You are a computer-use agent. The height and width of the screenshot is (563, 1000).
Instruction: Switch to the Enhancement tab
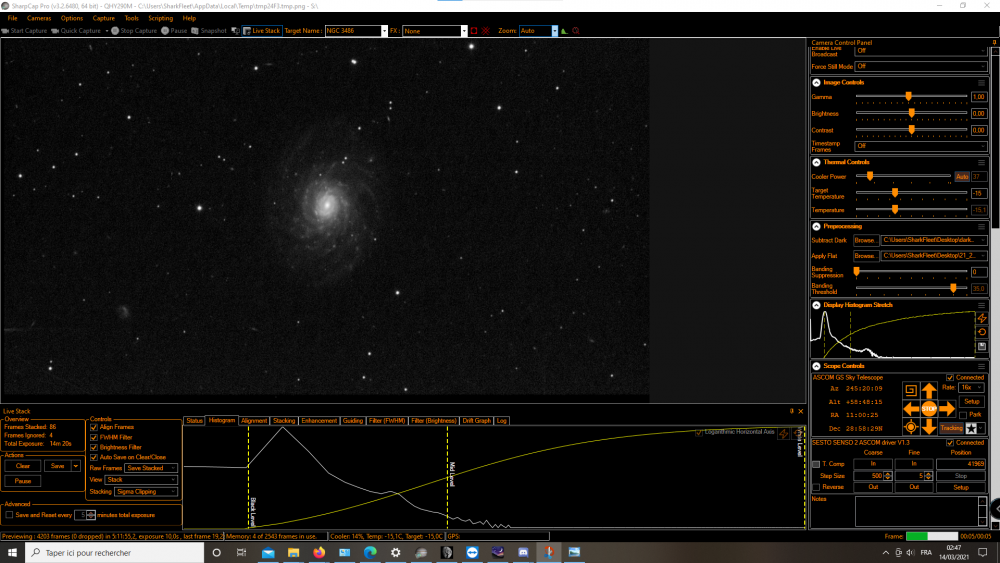coord(319,421)
